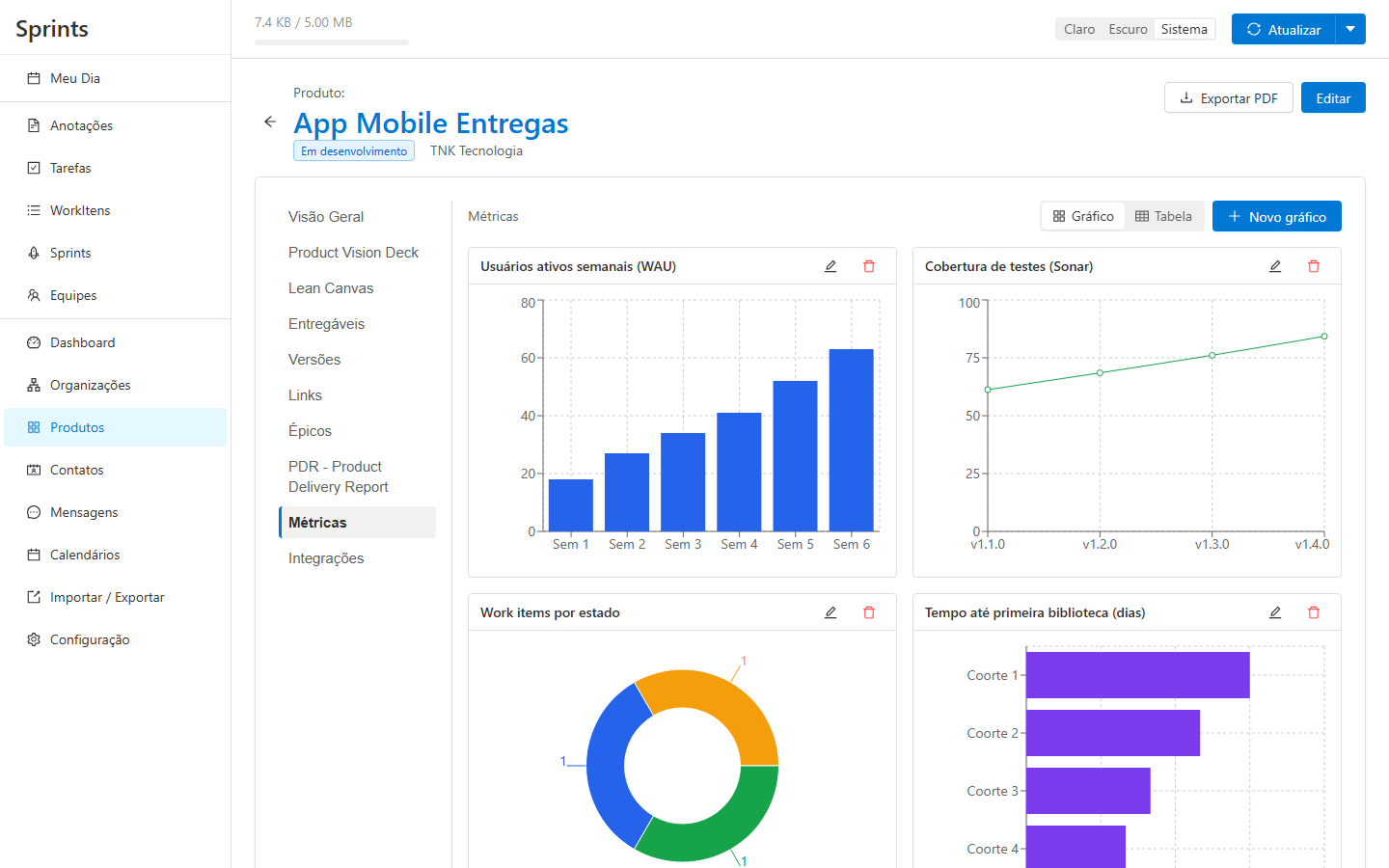Click the Sem 1 bar in WAU chart
Screen dimensions: 1389x868
tap(571, 505)
